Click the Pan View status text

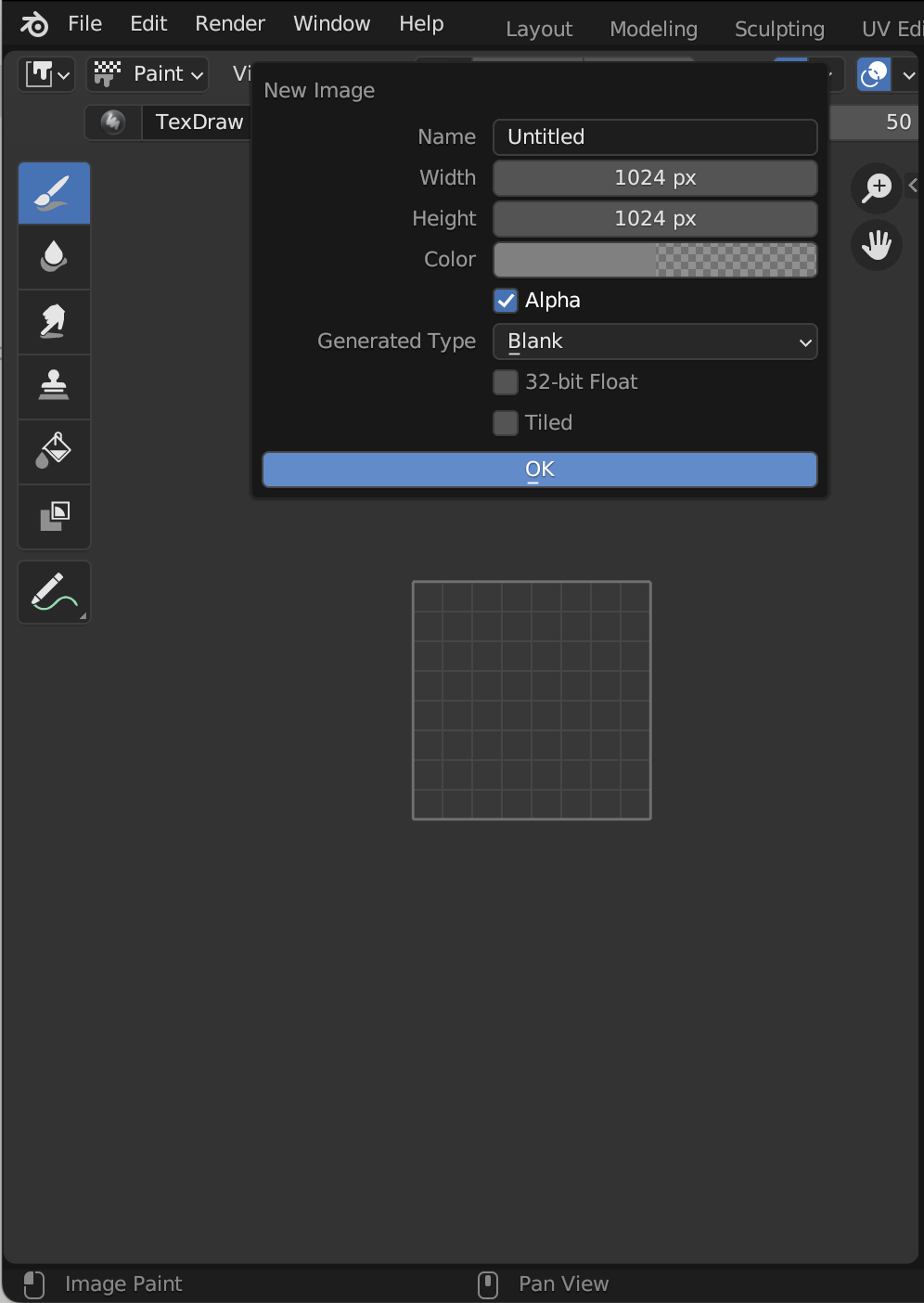coord(564,1284)
